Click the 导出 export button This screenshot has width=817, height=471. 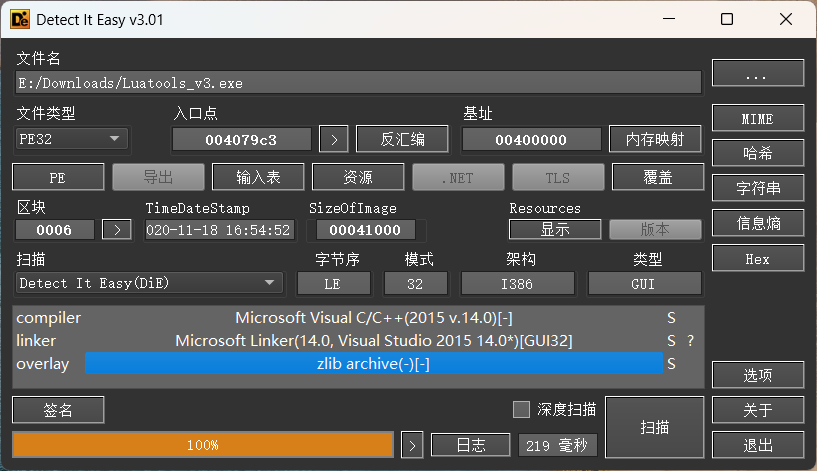[158, 177]
